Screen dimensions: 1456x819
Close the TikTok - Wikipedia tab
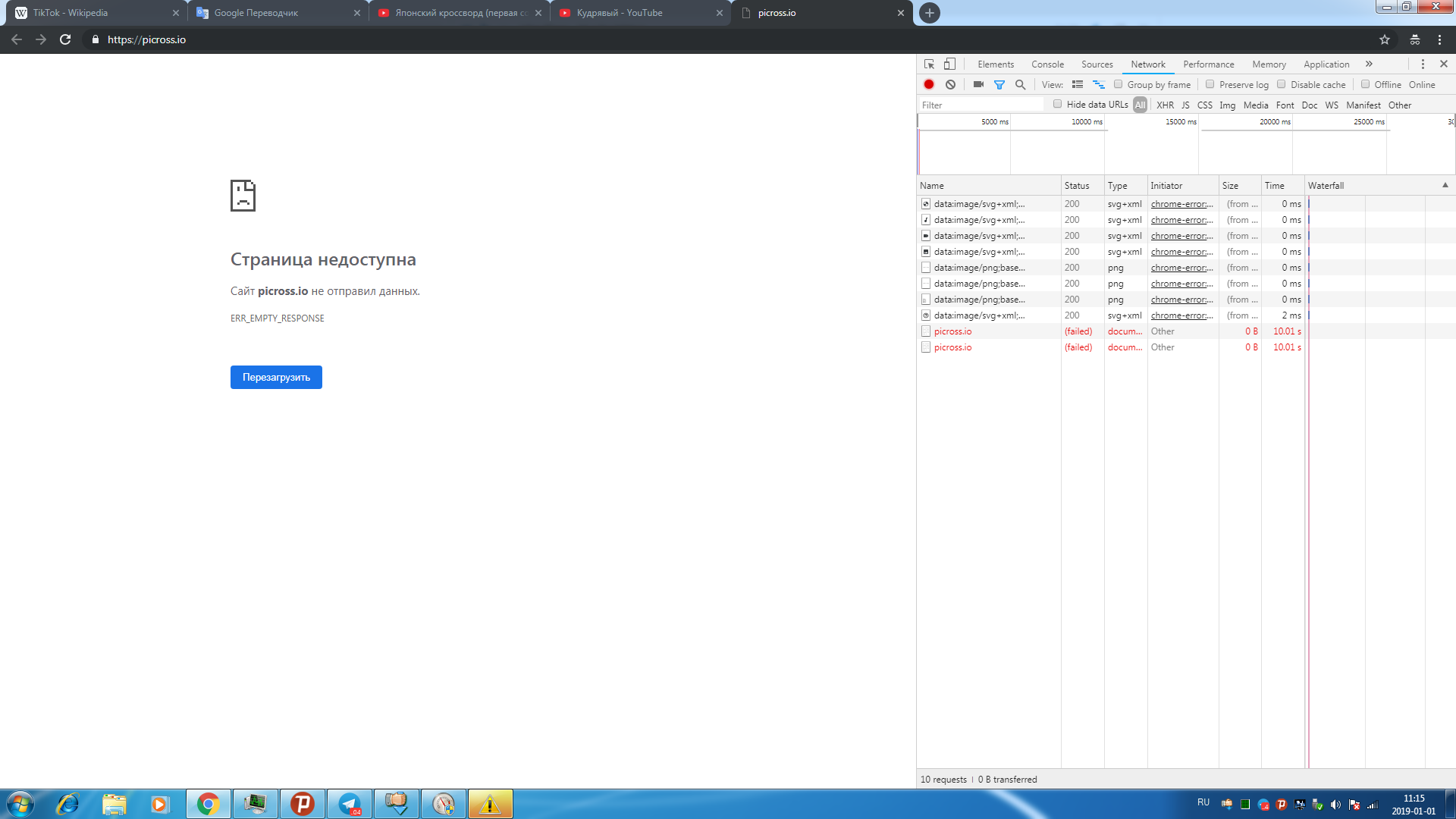click(176, 13)
